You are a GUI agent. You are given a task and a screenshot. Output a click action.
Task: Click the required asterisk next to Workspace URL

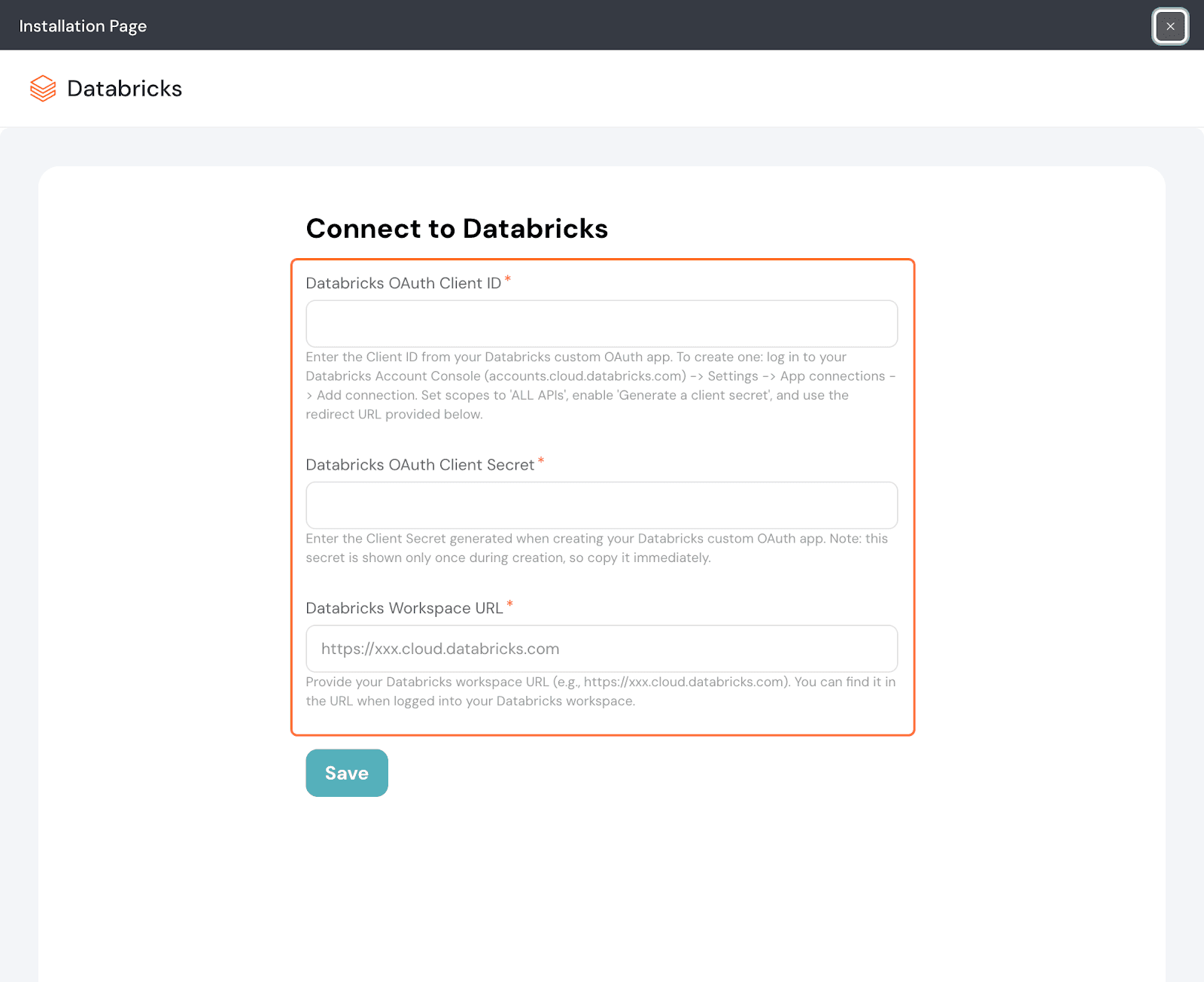(x=510, y=604)
